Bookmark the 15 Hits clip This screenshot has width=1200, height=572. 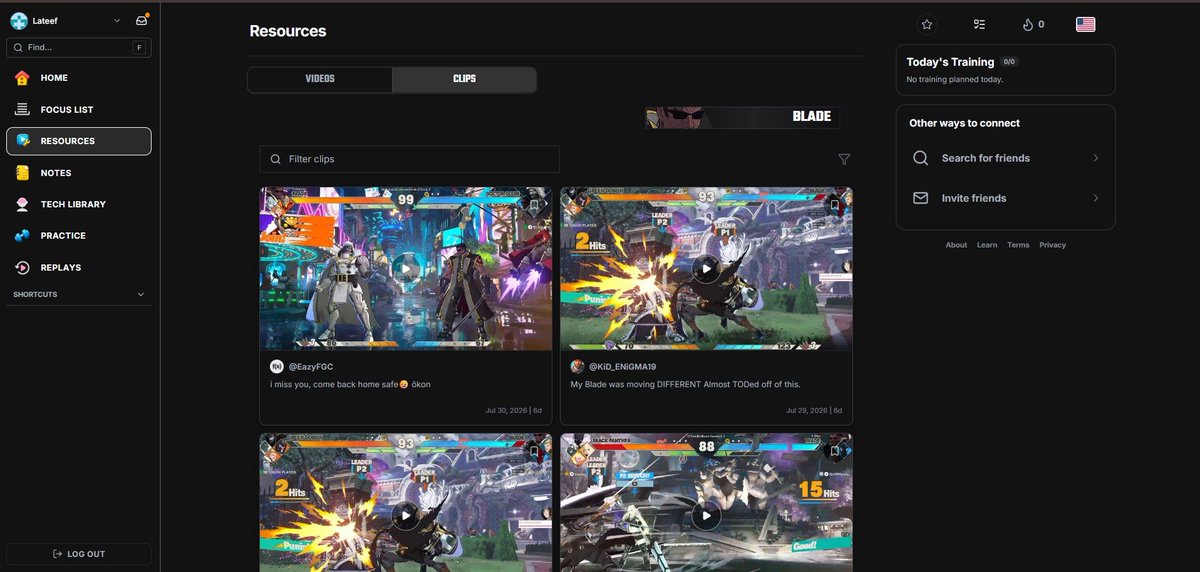835,451
